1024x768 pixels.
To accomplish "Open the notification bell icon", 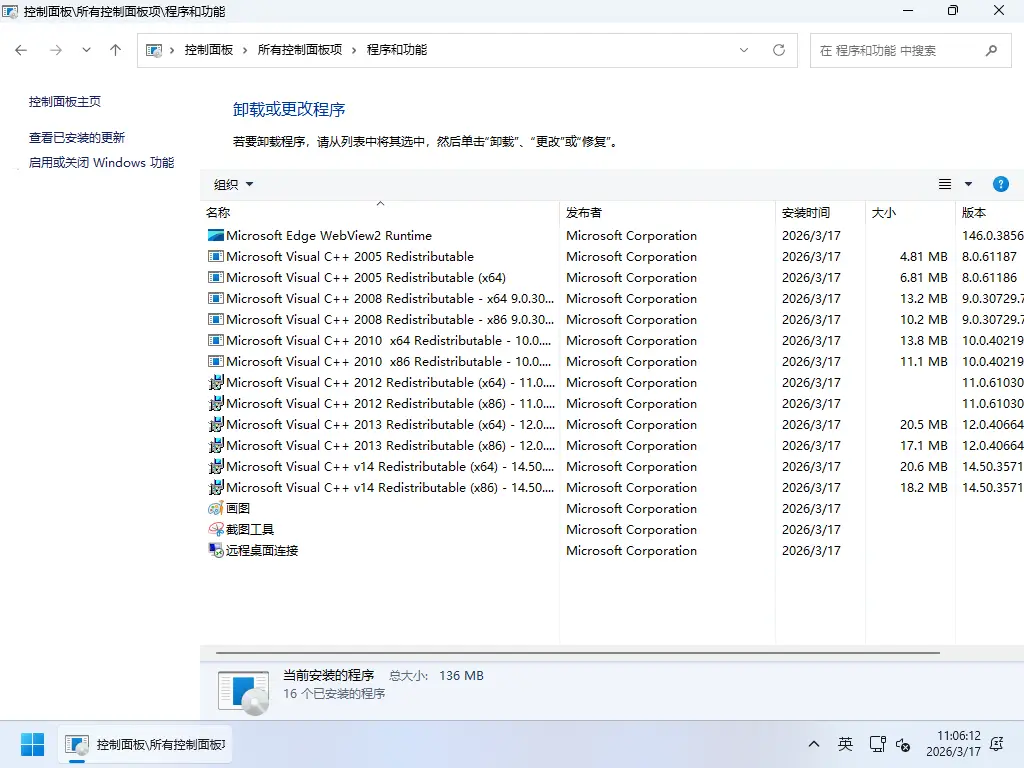I will click(x=997, y=744).
